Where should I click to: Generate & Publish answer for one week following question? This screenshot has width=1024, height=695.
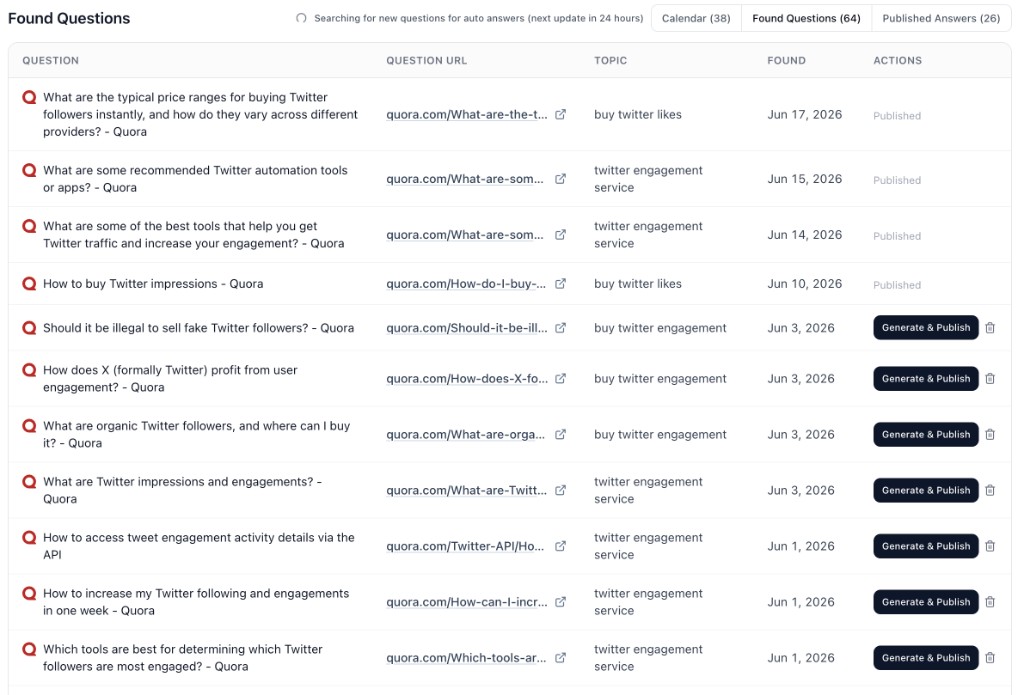pos(925,602)
